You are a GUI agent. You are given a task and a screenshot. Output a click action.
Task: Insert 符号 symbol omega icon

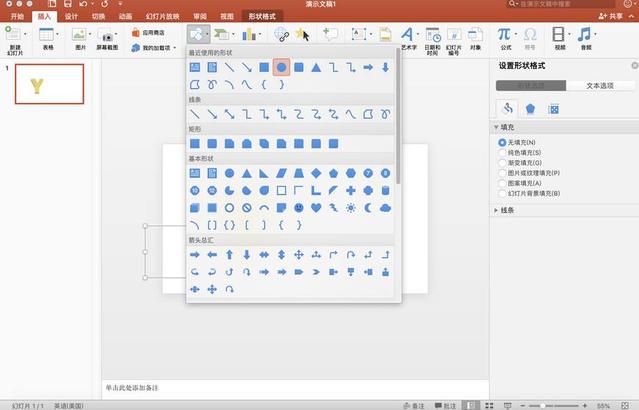point(530,39)
